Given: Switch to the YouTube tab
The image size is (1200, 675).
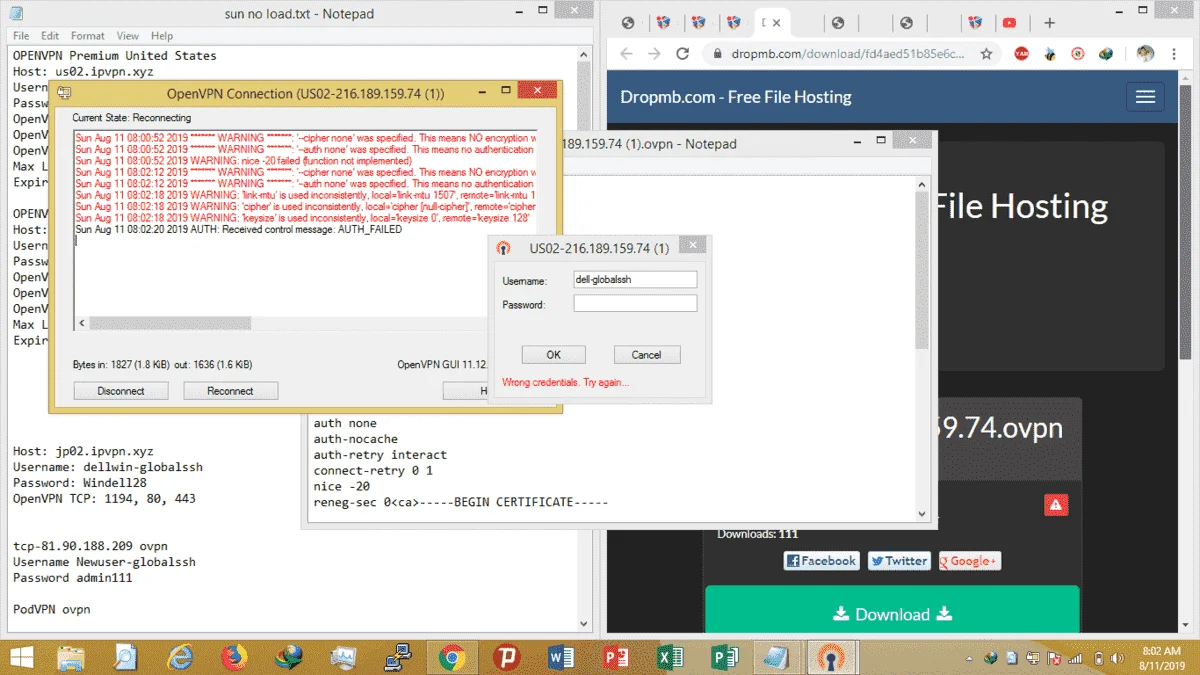Looking at the screenshot, I should [x=1010, y=22].
